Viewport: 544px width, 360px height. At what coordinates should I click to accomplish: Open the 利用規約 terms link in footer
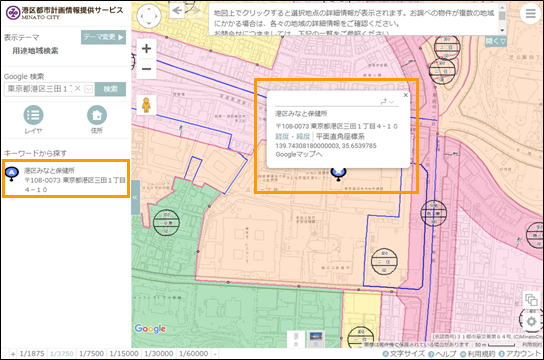[478, 354]
